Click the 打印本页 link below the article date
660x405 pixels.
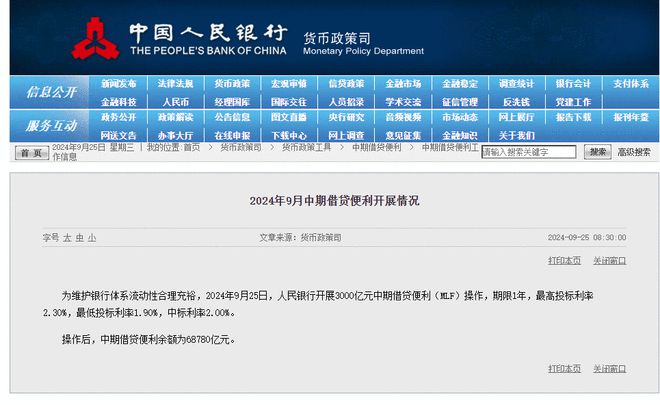coord(564,261)
